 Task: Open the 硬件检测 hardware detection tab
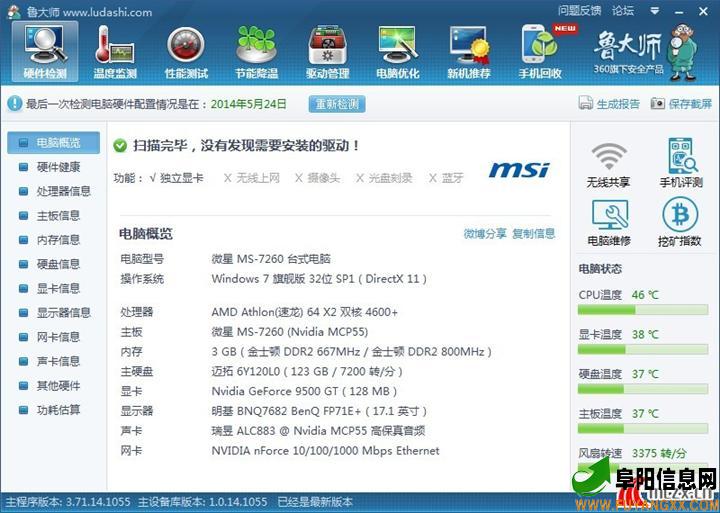click(x=45, y=52)
